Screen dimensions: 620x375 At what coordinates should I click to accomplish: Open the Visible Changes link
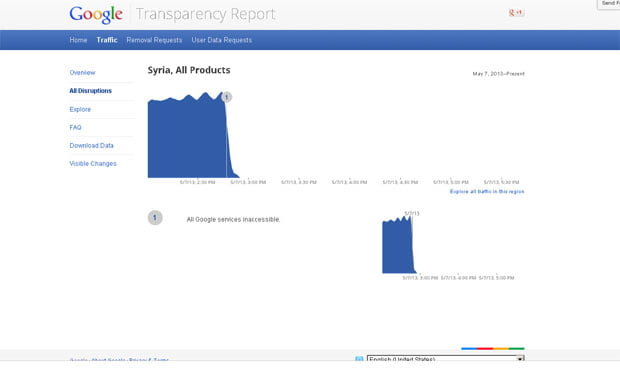(93, 163)
